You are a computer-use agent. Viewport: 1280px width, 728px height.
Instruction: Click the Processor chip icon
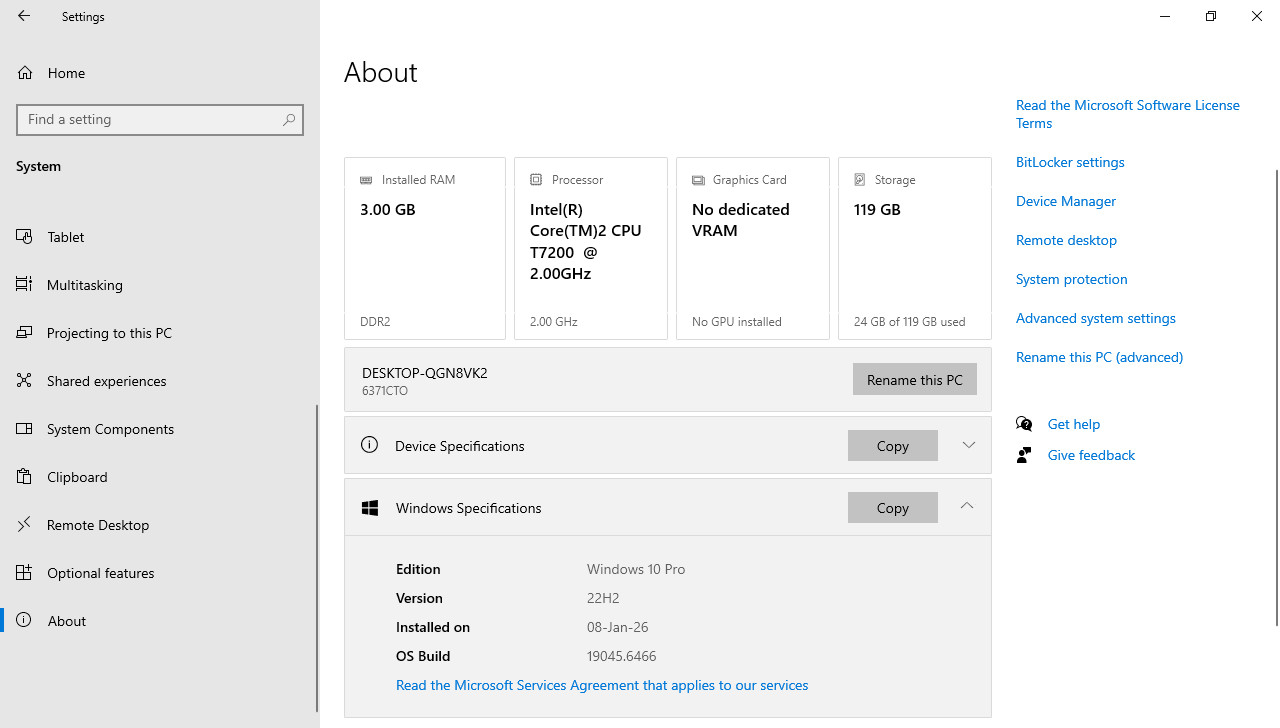pos(536,180)
